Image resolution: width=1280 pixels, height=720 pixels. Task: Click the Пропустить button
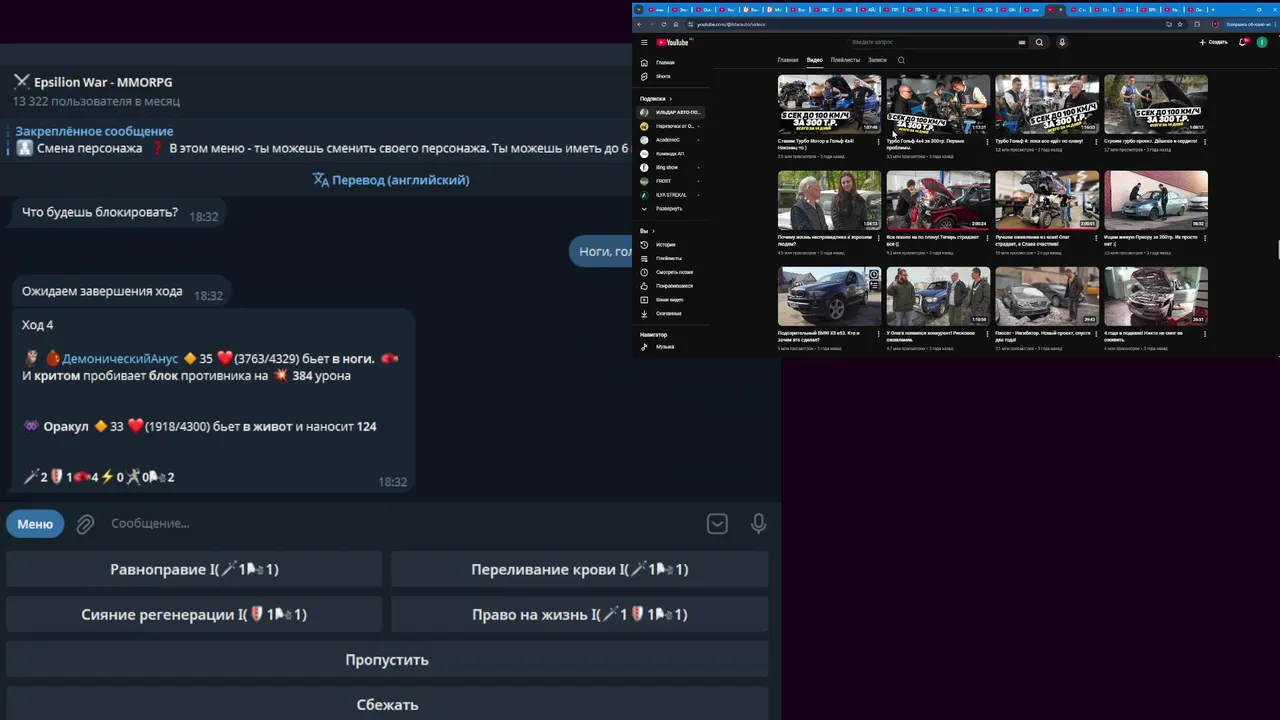(387, 660)
